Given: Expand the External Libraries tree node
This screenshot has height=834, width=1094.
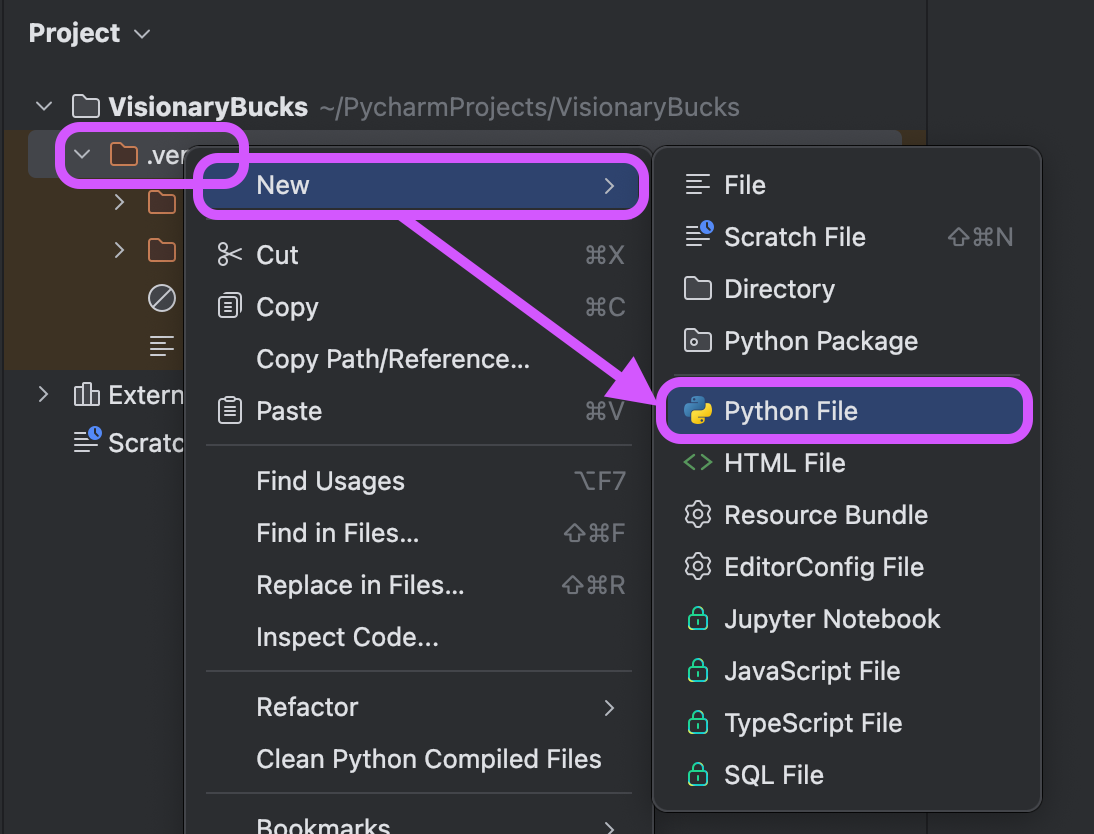Looking at the screenshot, I should click(42, 394).
